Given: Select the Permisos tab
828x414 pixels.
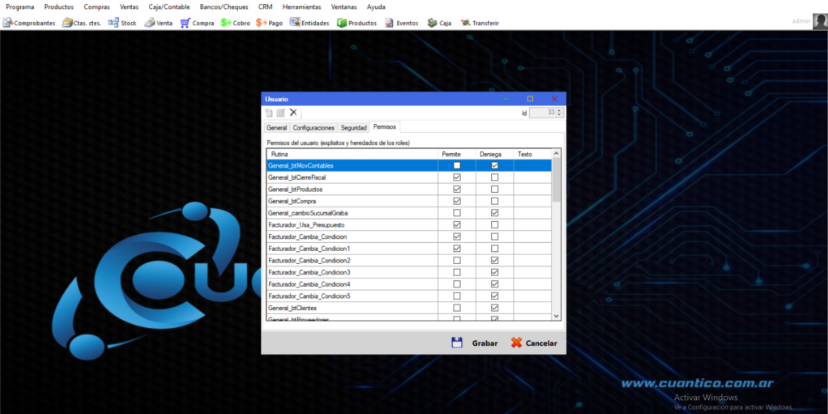Looking at the screenshot, I should (385, 127).
